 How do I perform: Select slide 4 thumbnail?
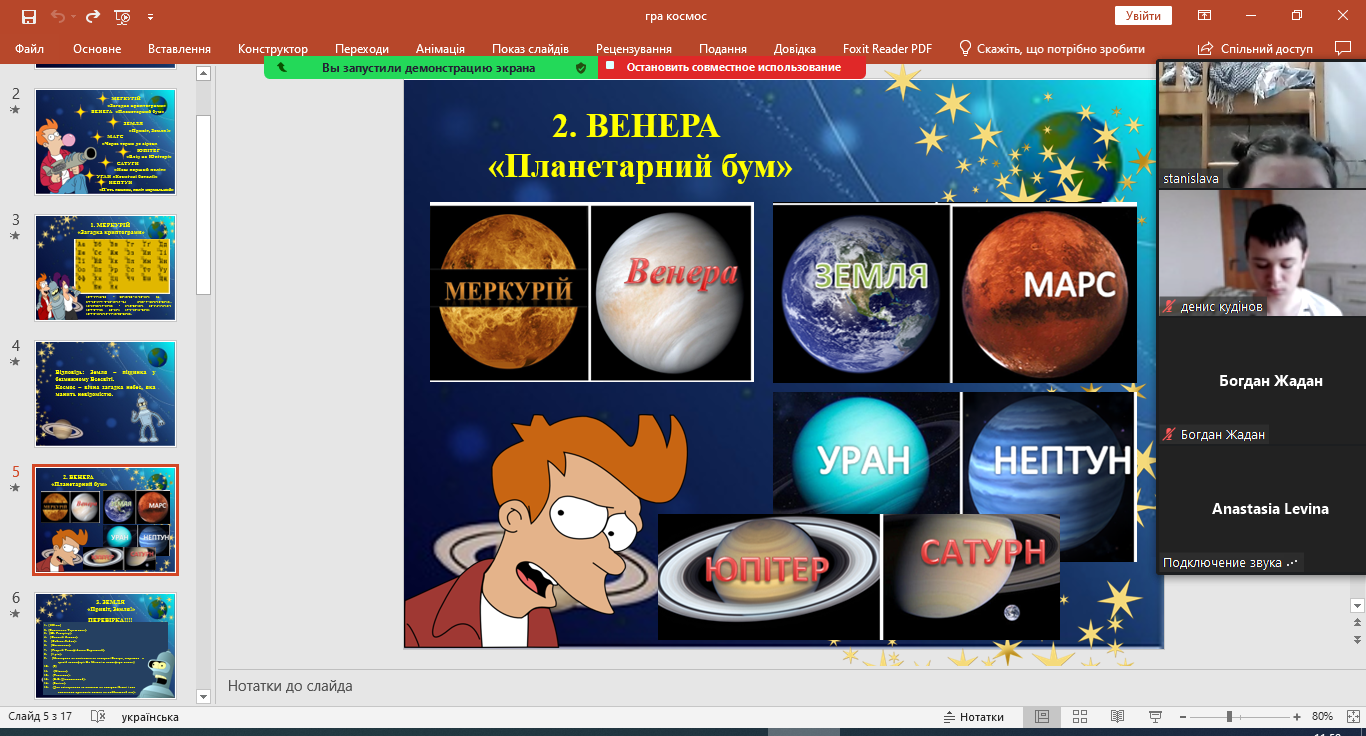[106, 394]
